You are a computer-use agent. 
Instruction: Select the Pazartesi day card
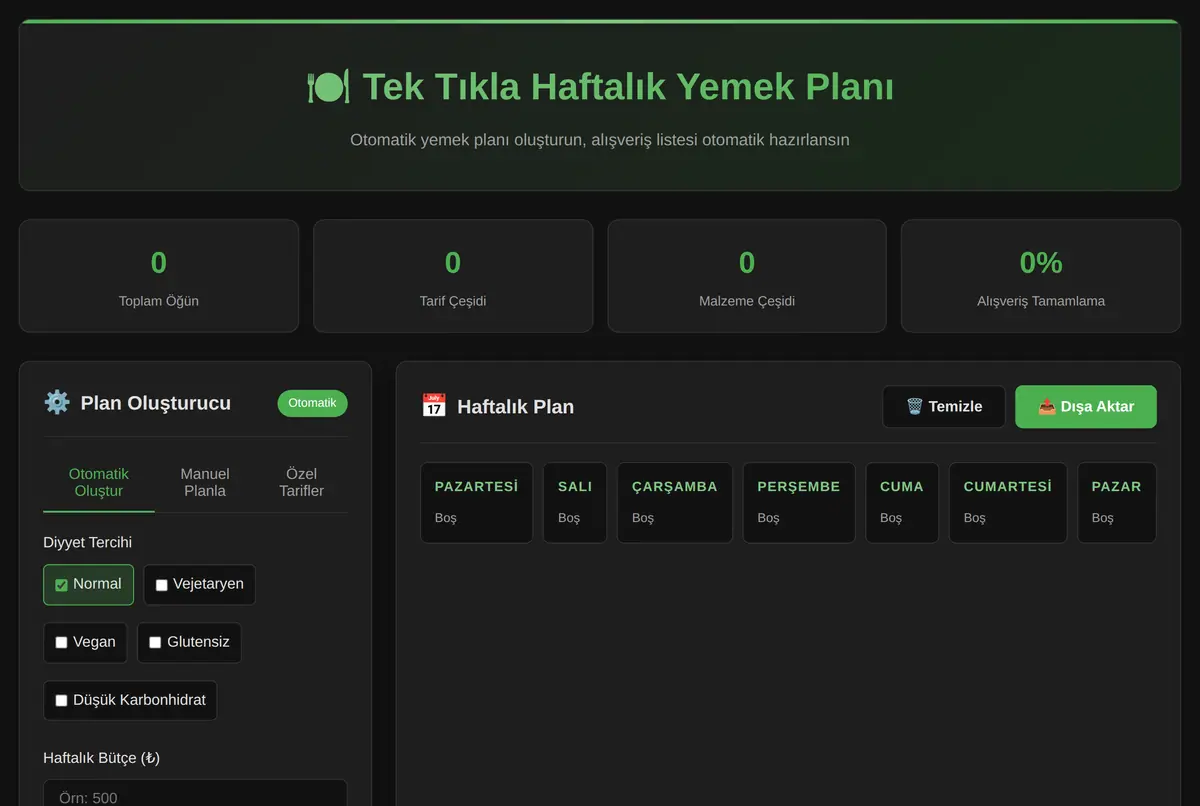point(476,503)
